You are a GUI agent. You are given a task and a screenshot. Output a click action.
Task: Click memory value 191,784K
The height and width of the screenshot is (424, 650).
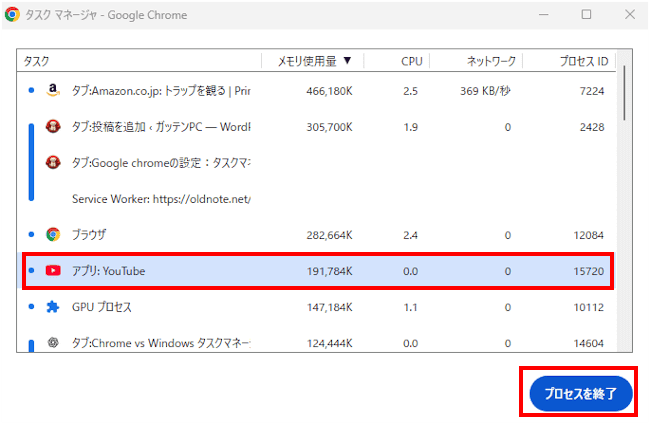329,271
